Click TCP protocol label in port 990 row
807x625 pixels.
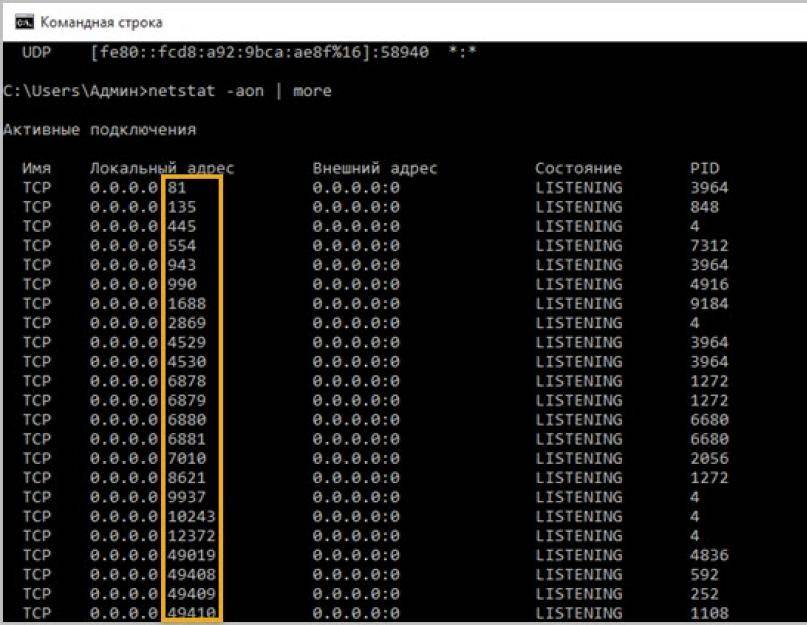click(37, 284)
